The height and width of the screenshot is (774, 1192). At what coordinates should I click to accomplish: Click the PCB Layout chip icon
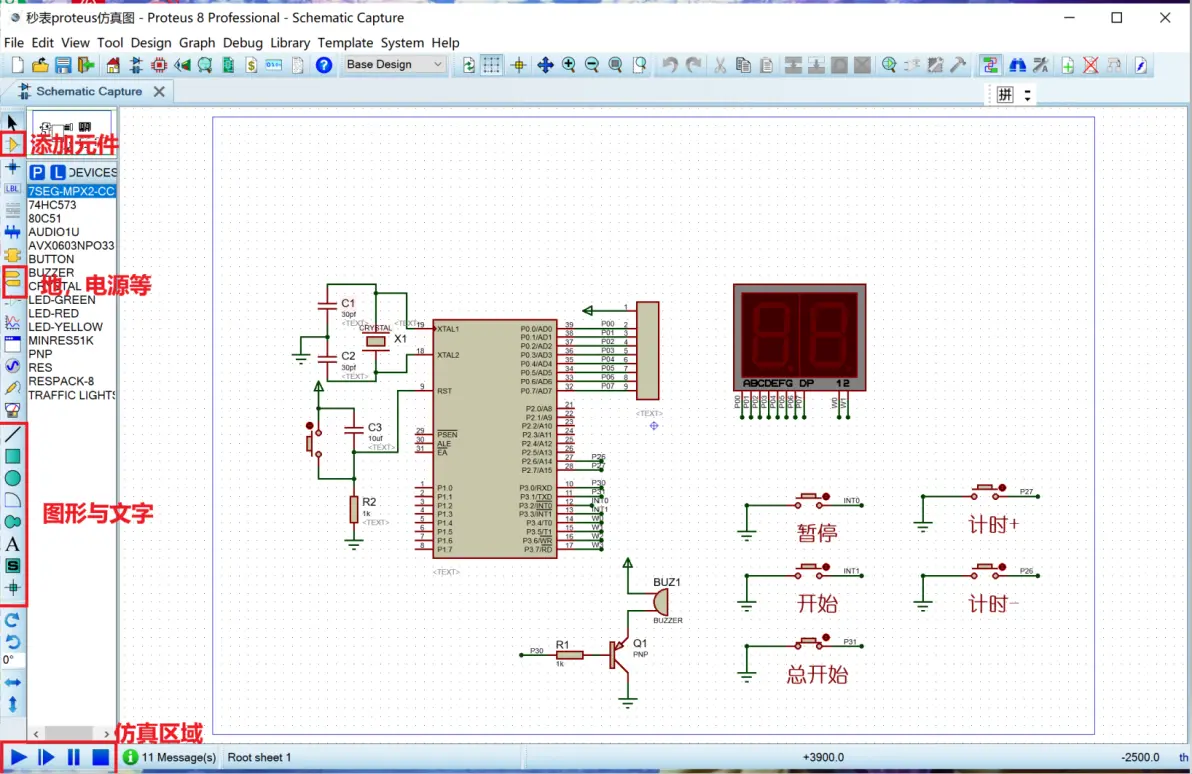point(158,65)
